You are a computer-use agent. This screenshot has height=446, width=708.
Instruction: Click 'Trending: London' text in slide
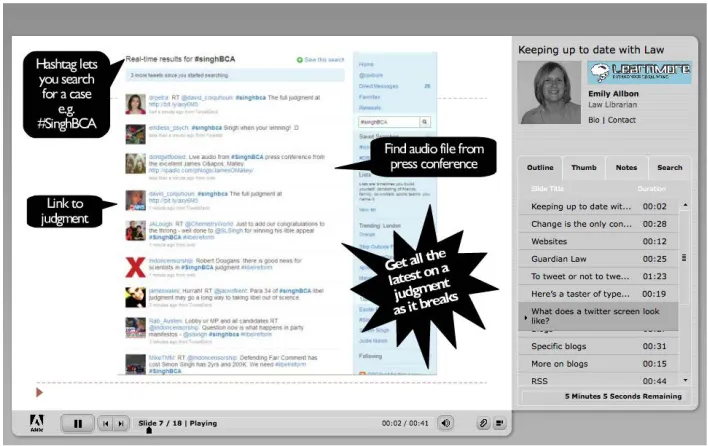380,226
